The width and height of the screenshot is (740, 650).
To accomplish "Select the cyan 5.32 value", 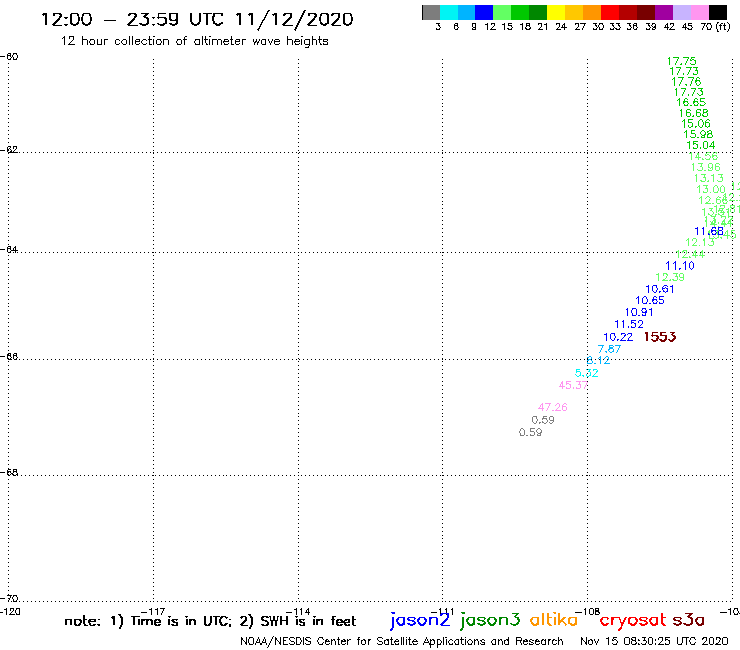I will pyautogui.click(x=587, y=373).
